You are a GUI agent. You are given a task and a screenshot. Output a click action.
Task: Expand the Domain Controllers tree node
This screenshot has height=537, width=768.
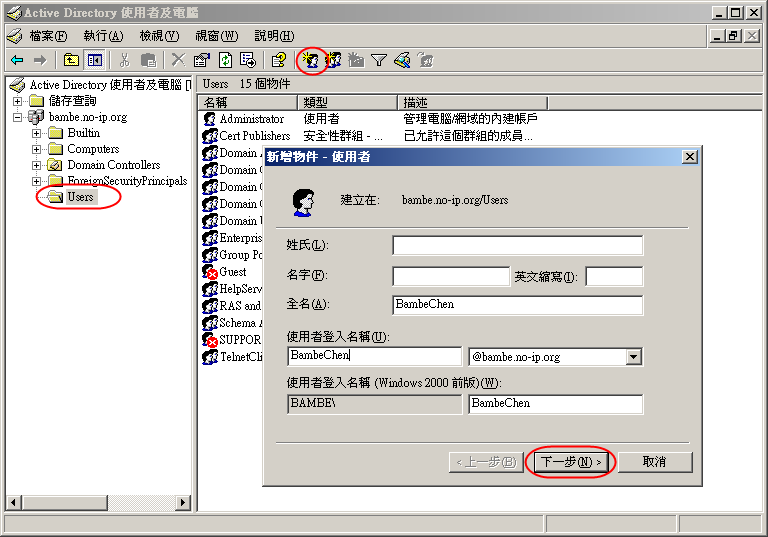point(37,165)
